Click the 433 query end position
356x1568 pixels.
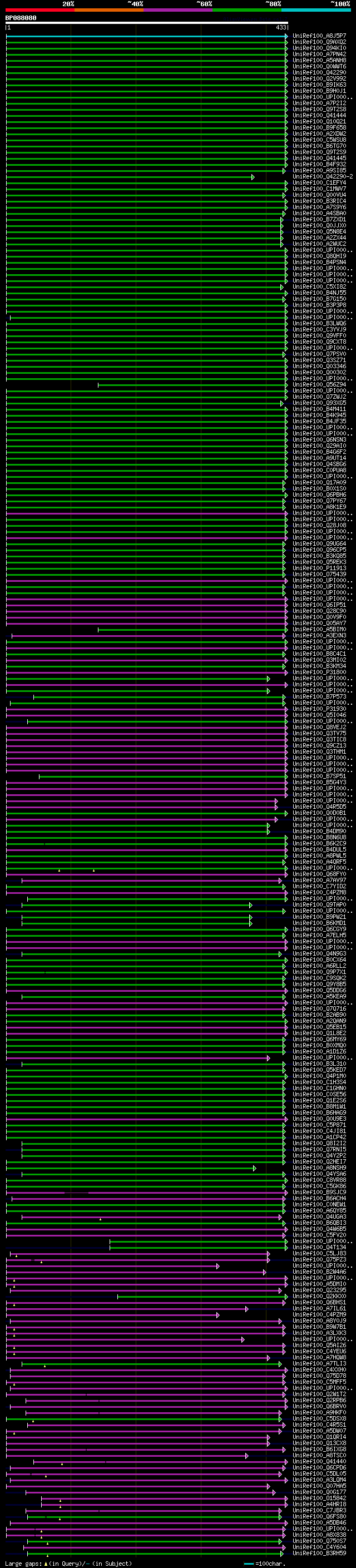tap(280, 27)
